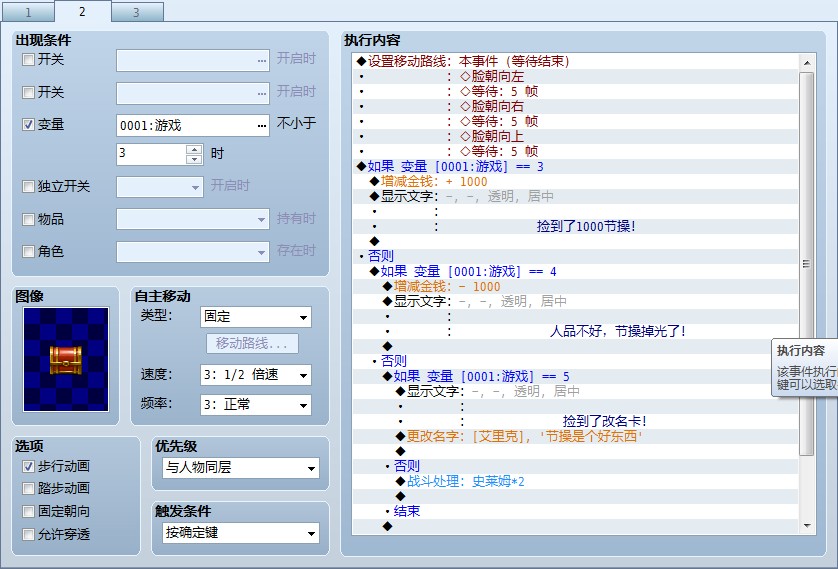Viewport: 838px width, 569px height.
Task: Enable the 独立开关 condition checkbox
Action: coord(28,186)
